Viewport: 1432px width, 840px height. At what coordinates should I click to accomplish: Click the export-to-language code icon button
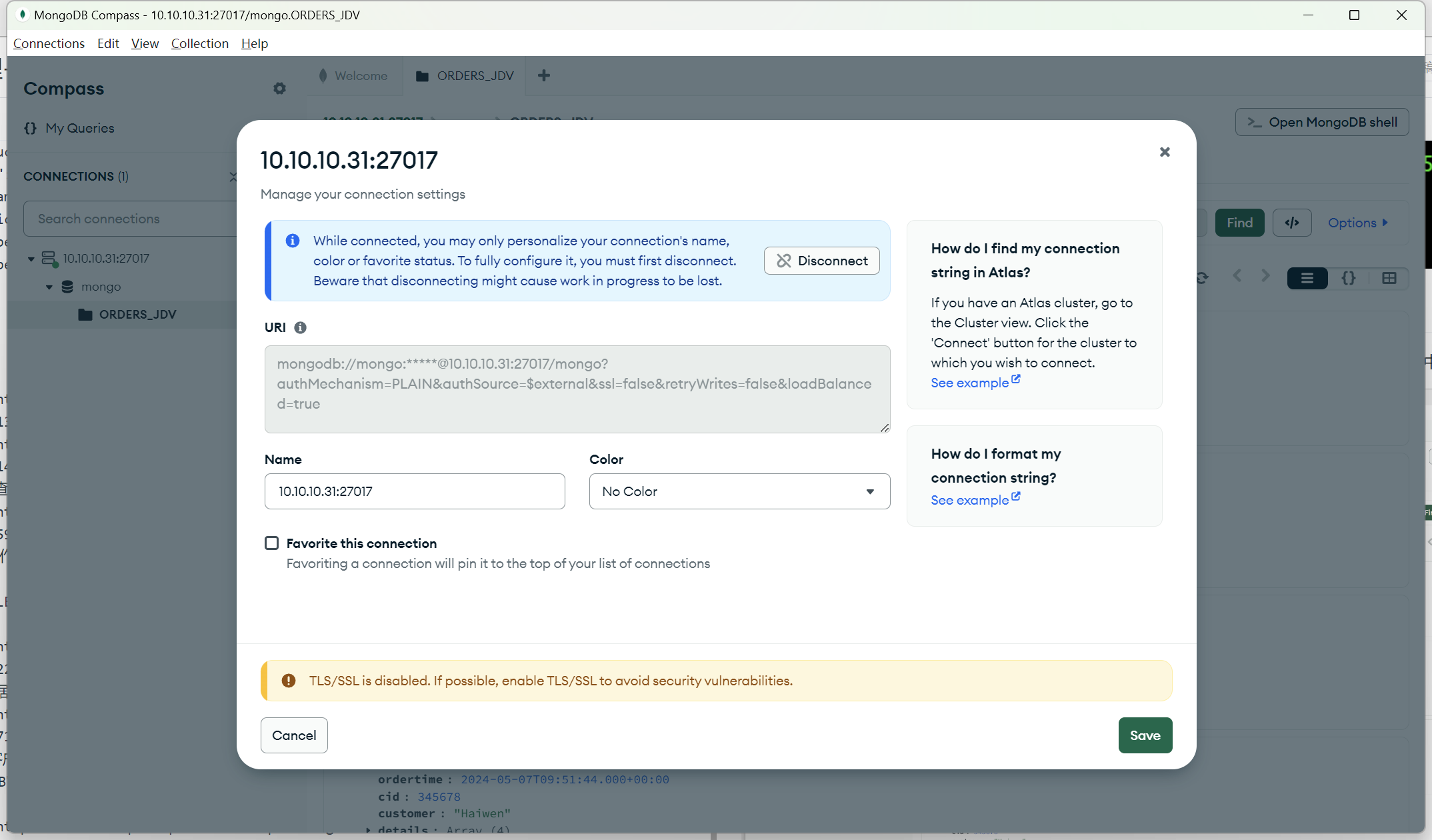click(x=1292, y=223)
